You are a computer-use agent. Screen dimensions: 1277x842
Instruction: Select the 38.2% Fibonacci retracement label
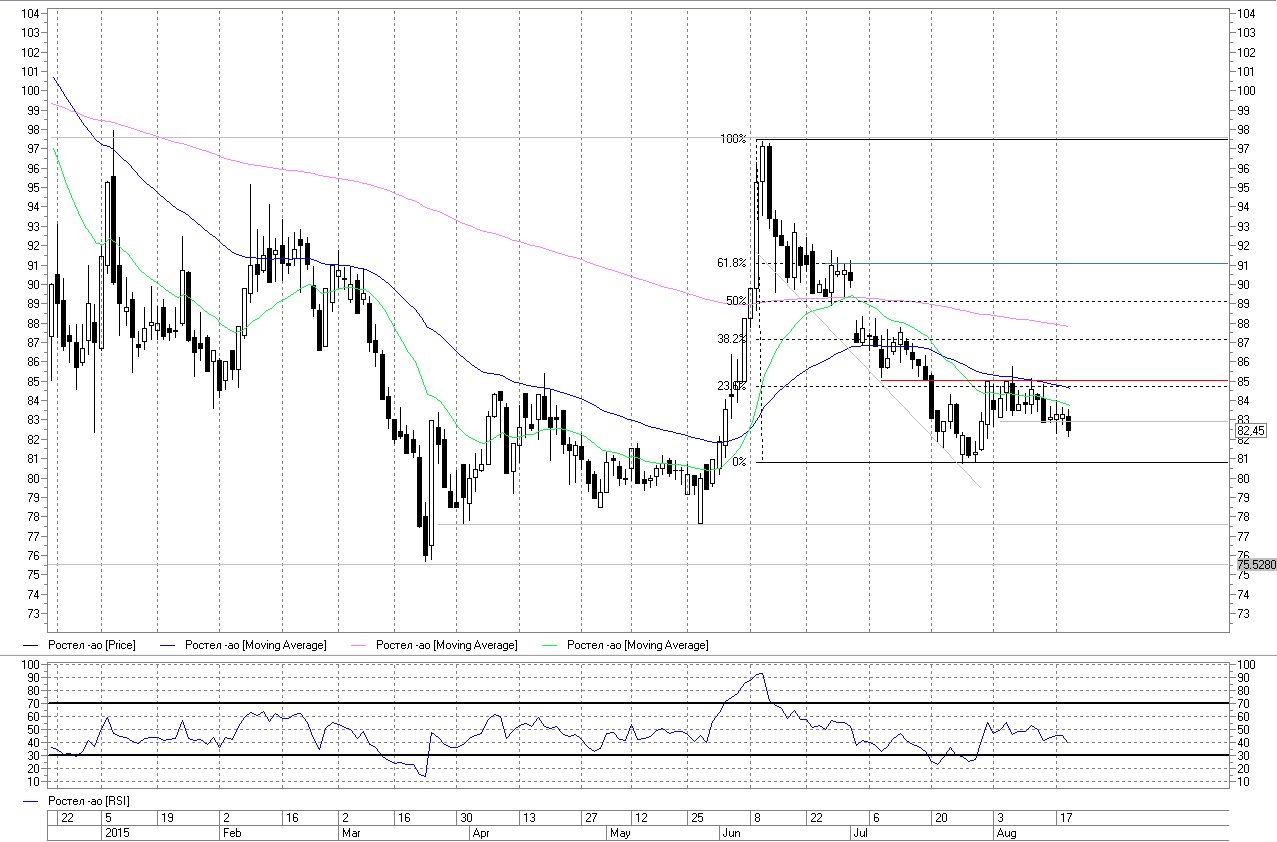[731, 339]
